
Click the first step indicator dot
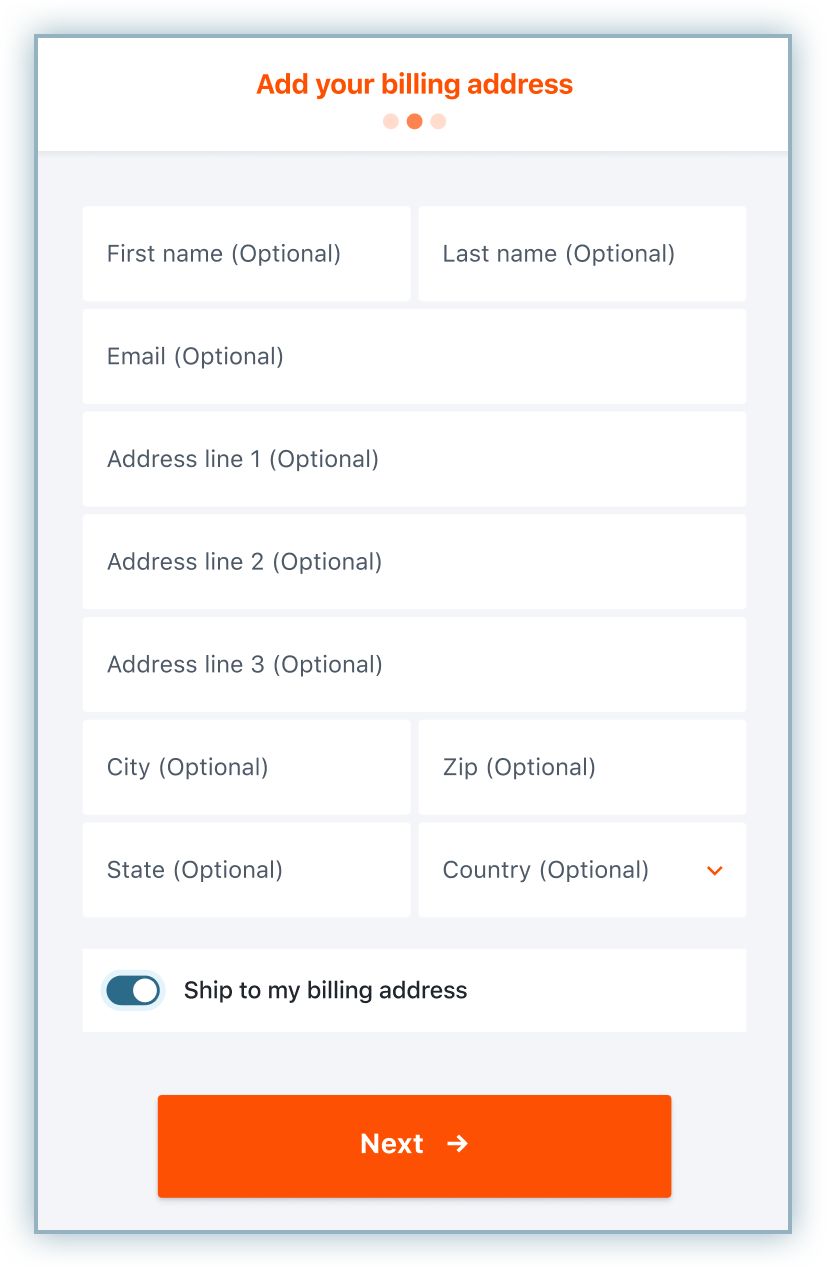point(391,122)
